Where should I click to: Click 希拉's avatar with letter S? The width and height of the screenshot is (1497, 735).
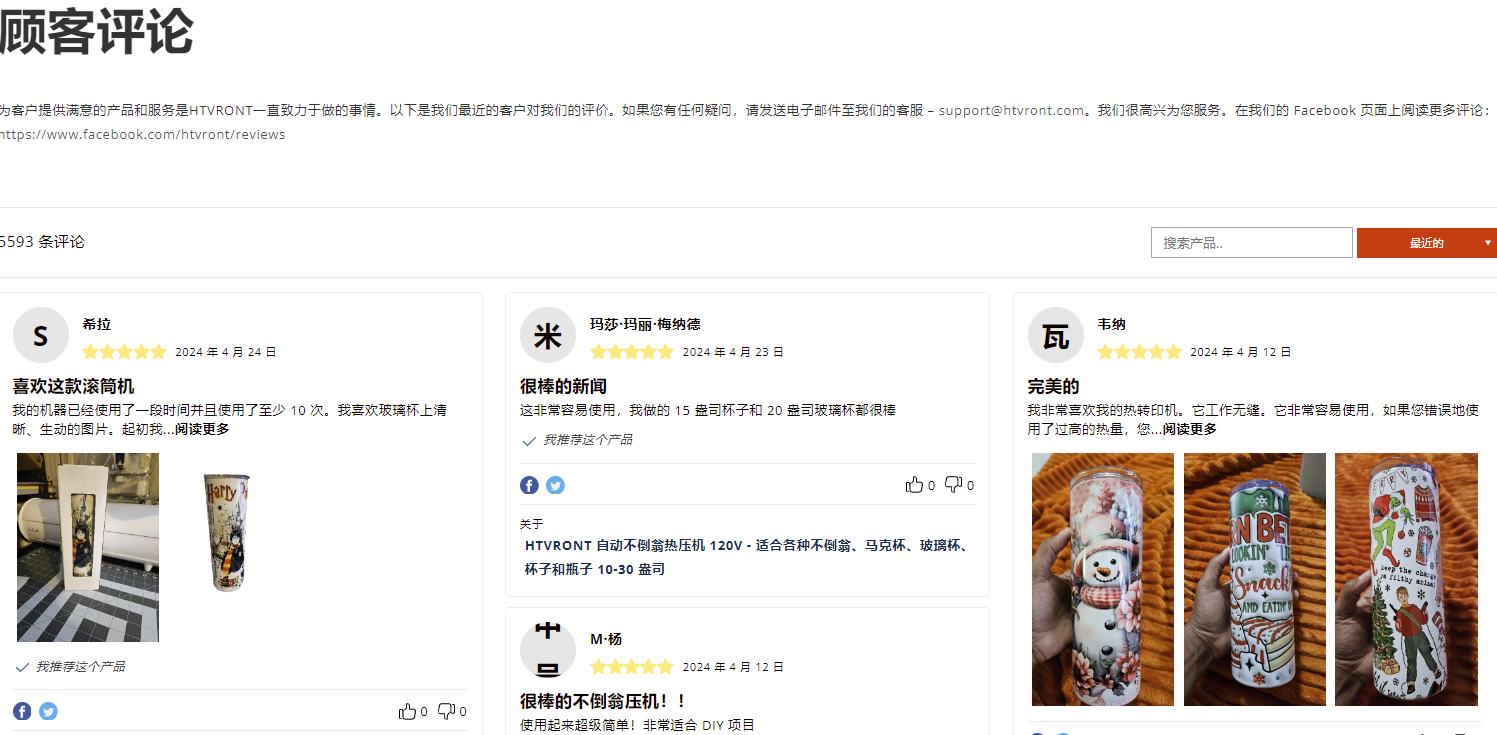pyautogui.click(x=40, y=336)
